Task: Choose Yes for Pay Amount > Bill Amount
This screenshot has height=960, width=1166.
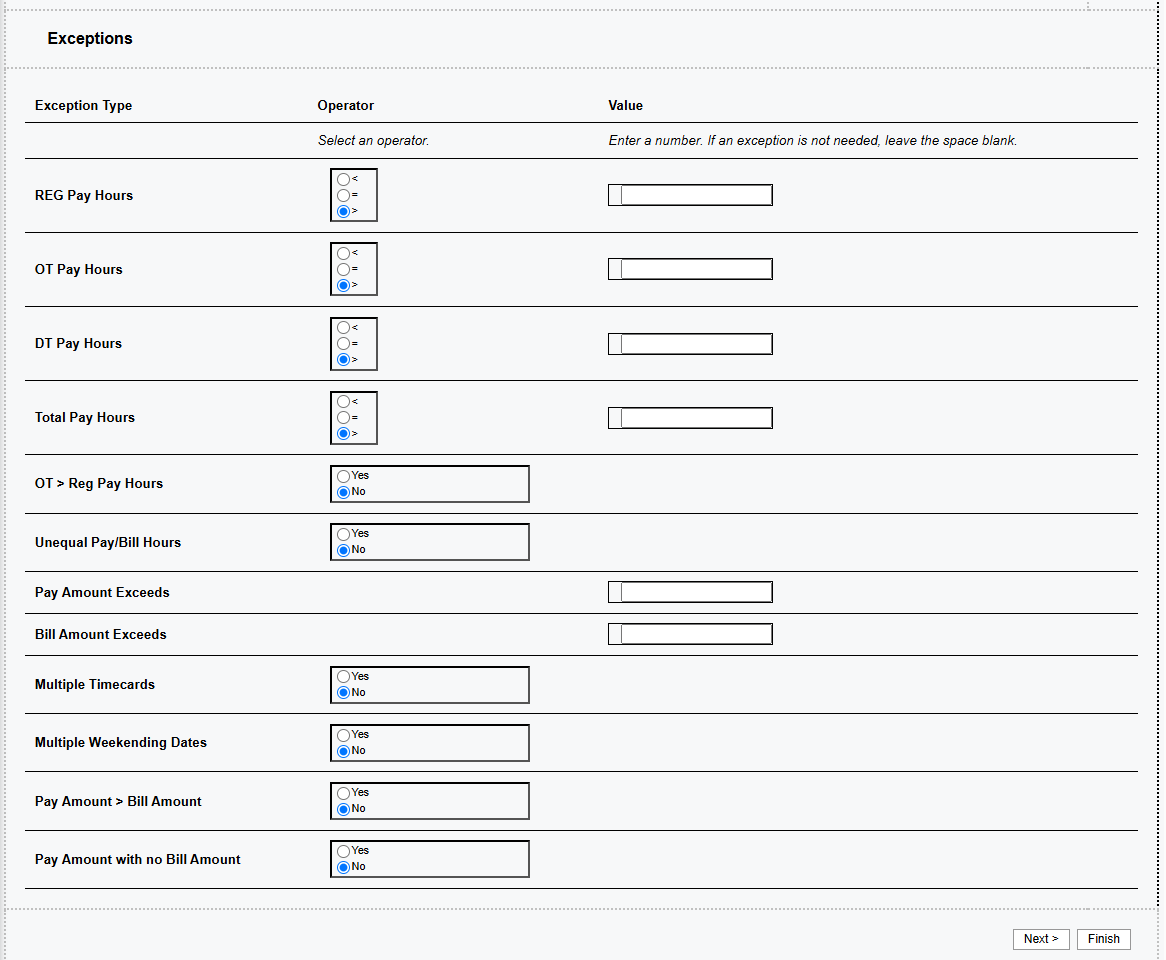Action: [x=344, y=793]
